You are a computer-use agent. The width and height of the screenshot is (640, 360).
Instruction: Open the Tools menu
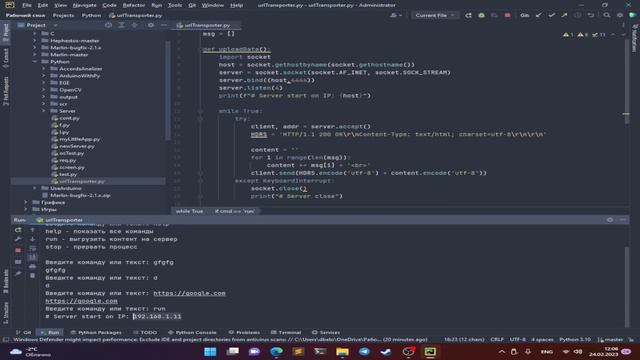175,5
